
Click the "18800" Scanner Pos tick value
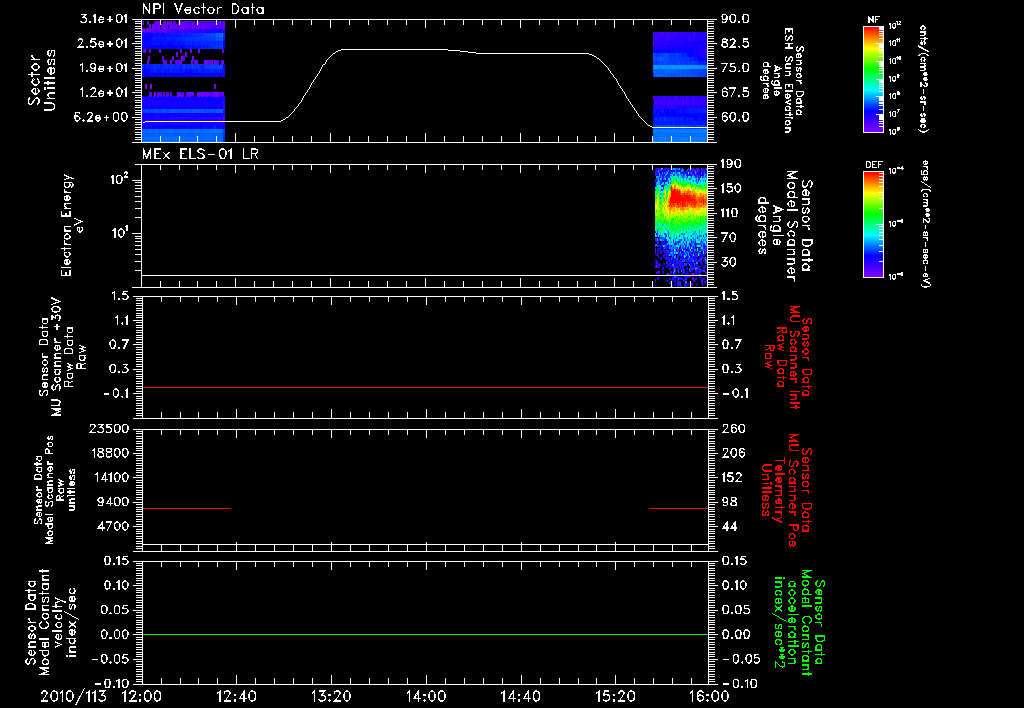click(x=109, y=453)
